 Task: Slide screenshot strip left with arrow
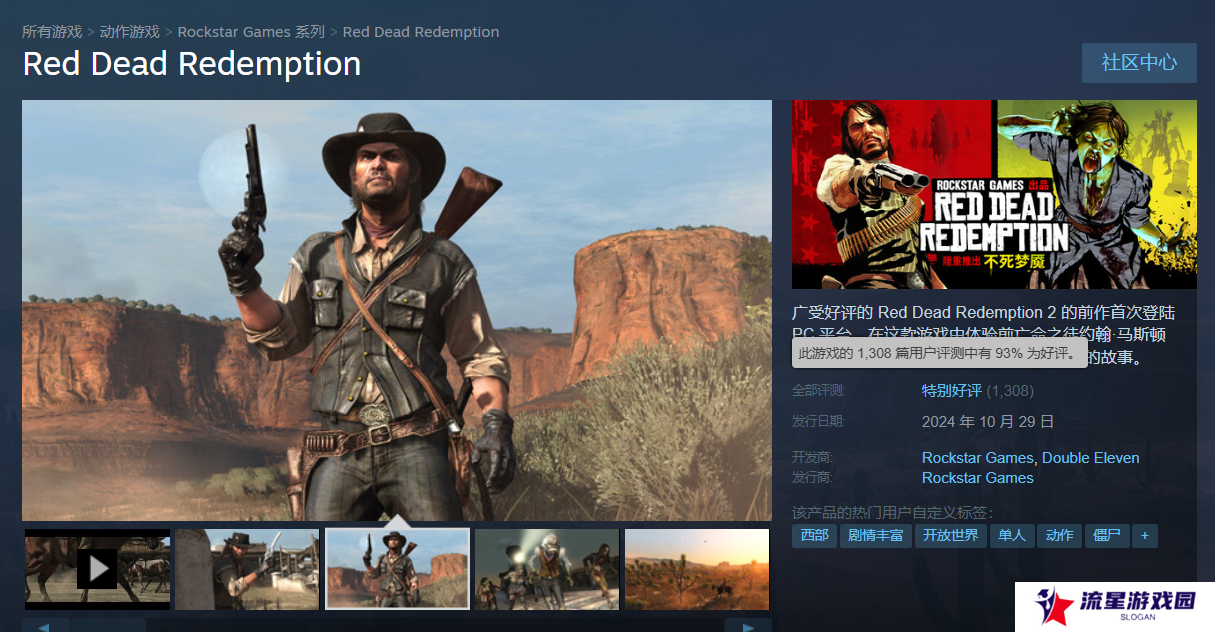click(x=46, y=625)
